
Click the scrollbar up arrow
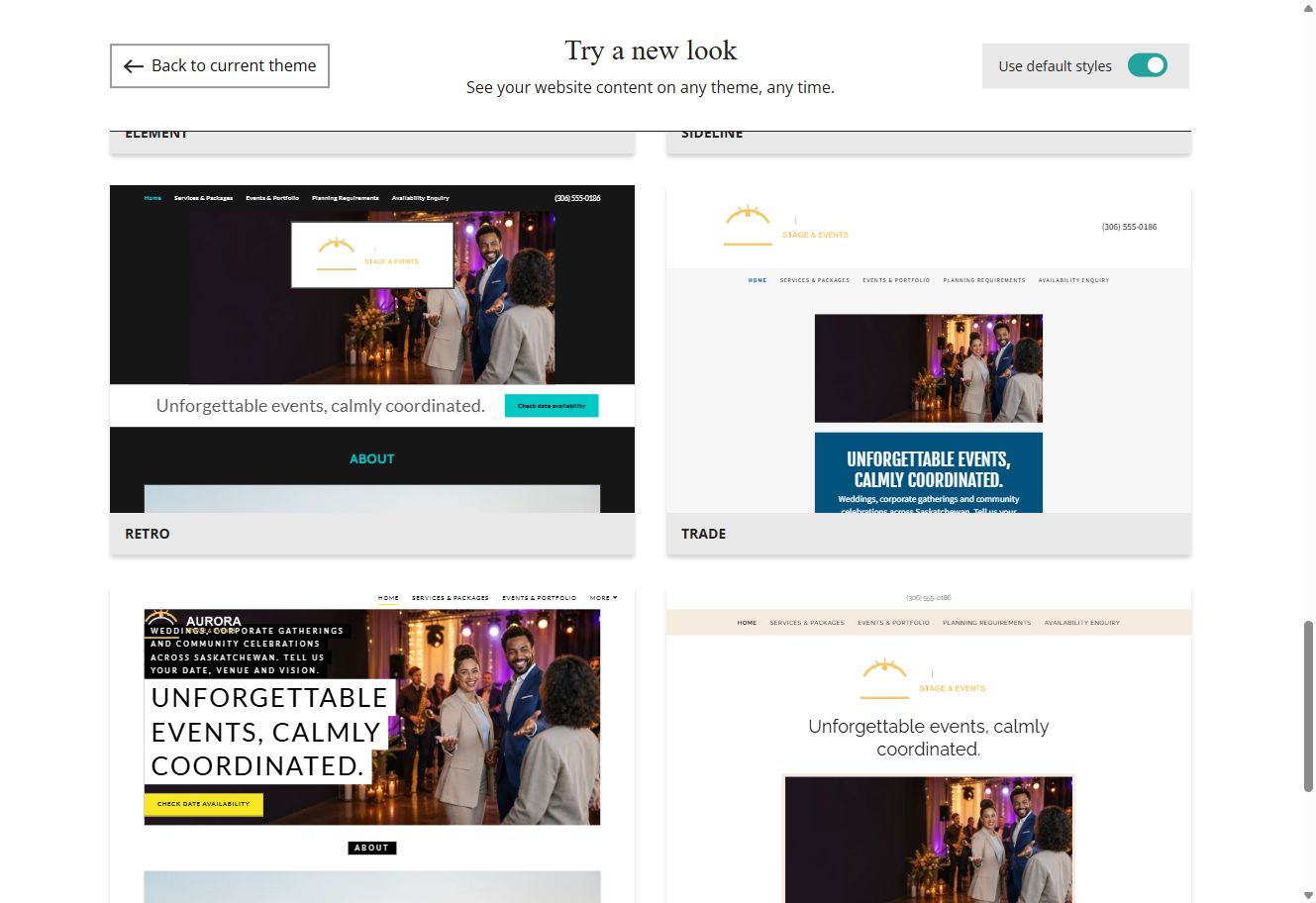point(1308,8)
